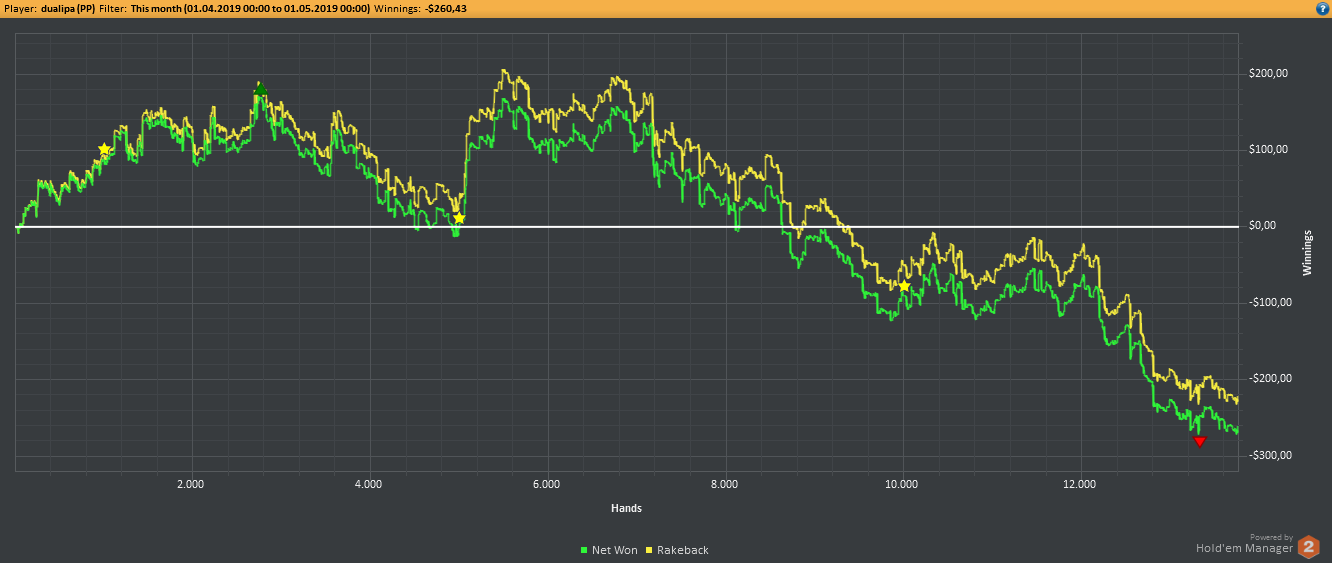Click the 6.000 hands axis label
Screen dimensions: 1332x563
pyautogui.click(x=546, y=484)
